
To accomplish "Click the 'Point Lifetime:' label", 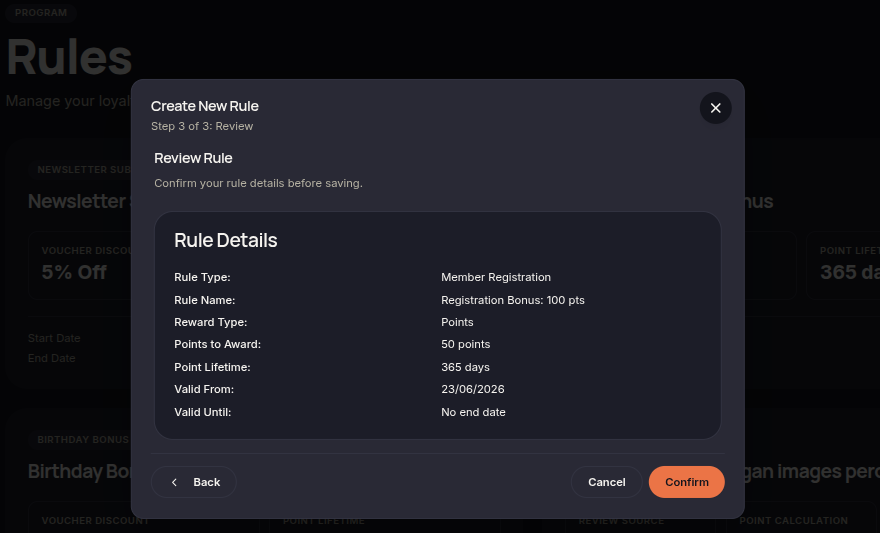I will click(212, 367).
